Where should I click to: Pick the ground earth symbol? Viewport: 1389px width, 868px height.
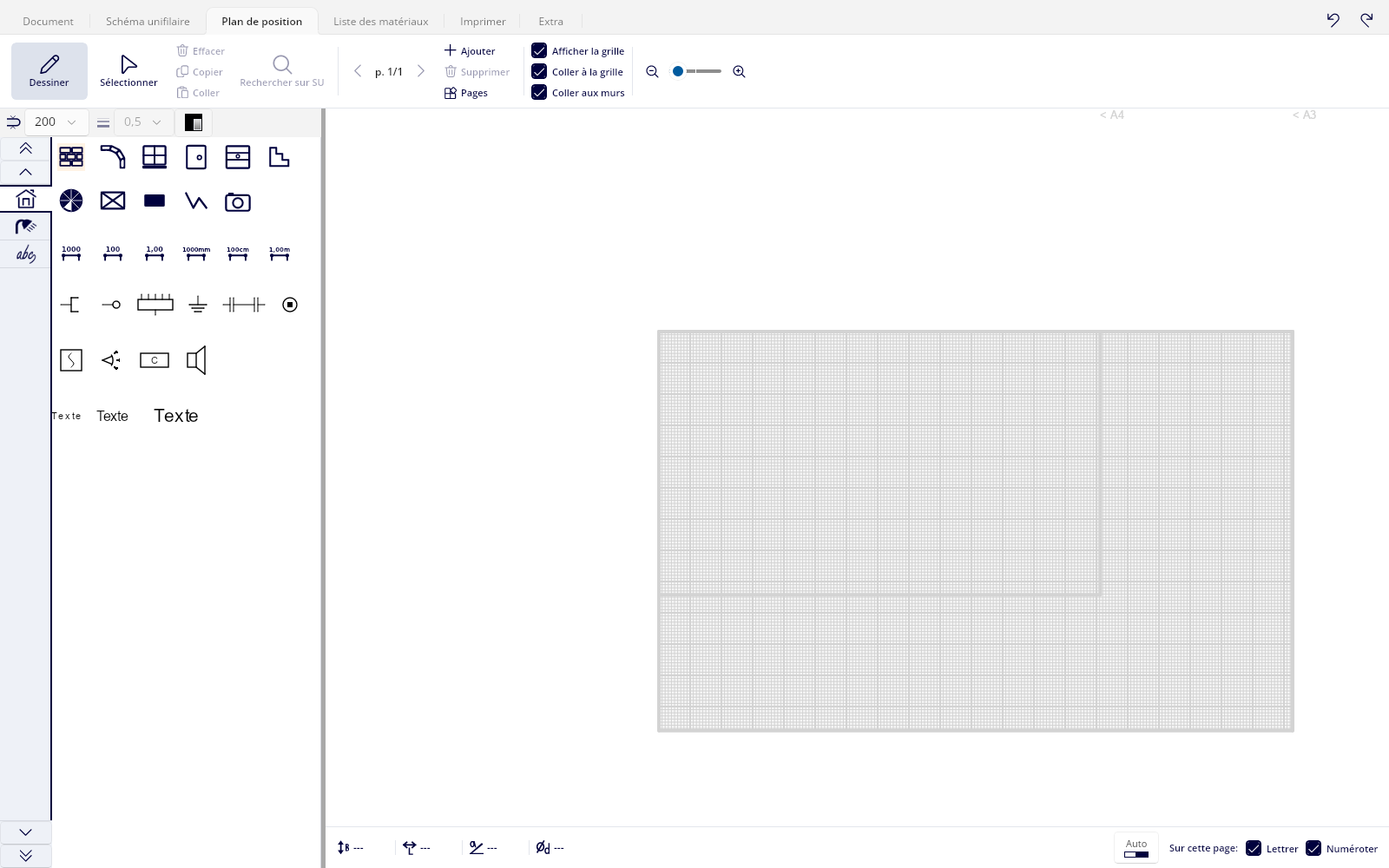coord(198,305)
